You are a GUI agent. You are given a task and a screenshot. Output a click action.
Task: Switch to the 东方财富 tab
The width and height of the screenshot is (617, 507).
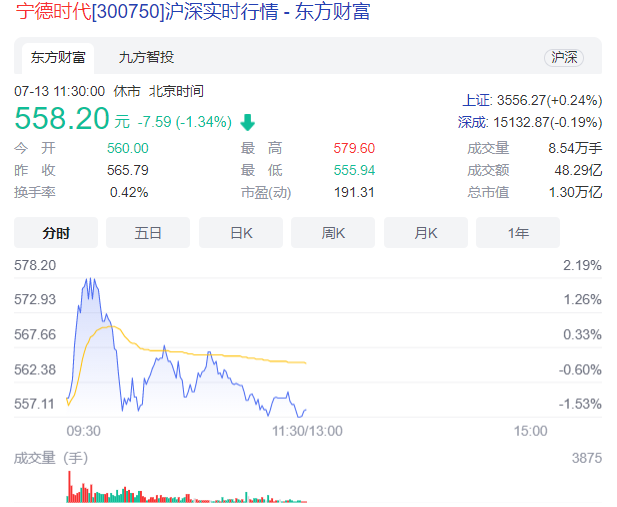[58, 58]
